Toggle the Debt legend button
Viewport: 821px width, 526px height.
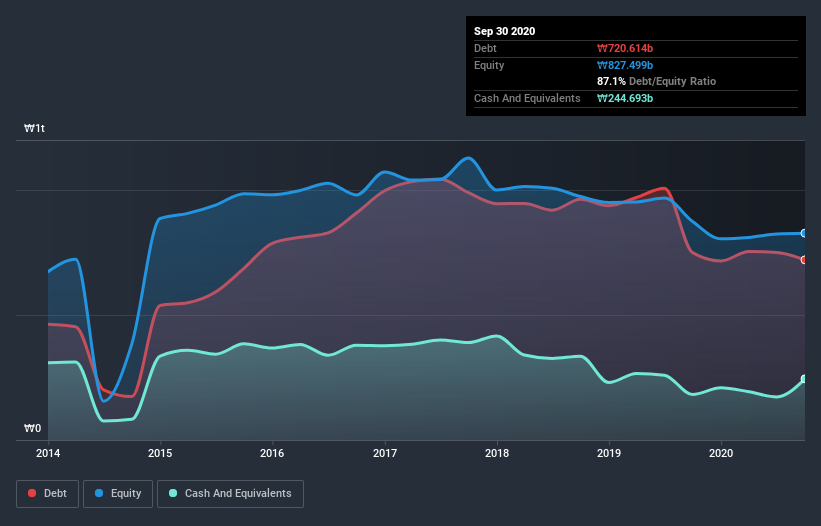pyautogui.click(x=47, y=494)
